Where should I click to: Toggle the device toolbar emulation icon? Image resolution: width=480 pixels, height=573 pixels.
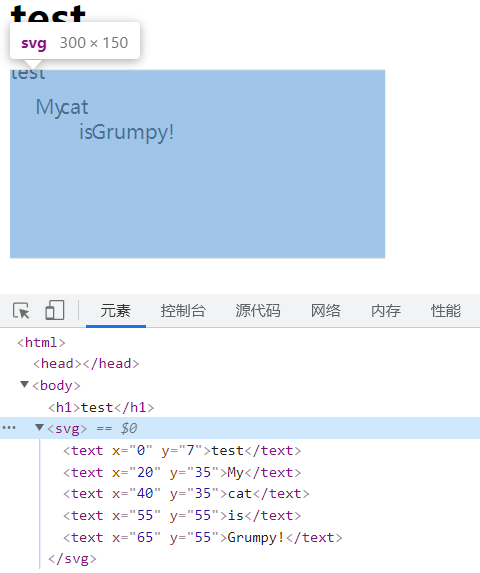[x=55, y=310]
